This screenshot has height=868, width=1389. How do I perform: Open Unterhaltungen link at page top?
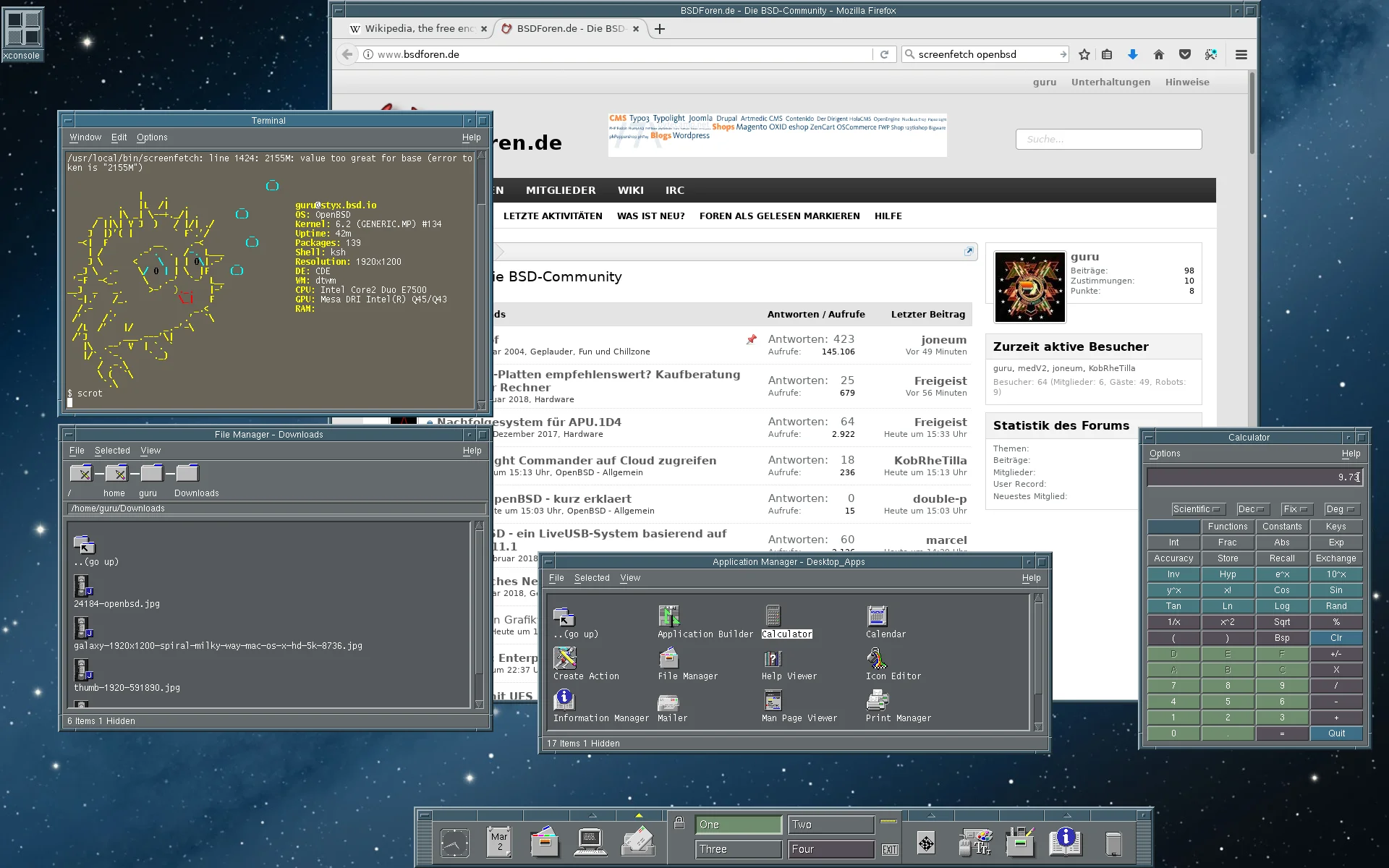[1110, 82]
